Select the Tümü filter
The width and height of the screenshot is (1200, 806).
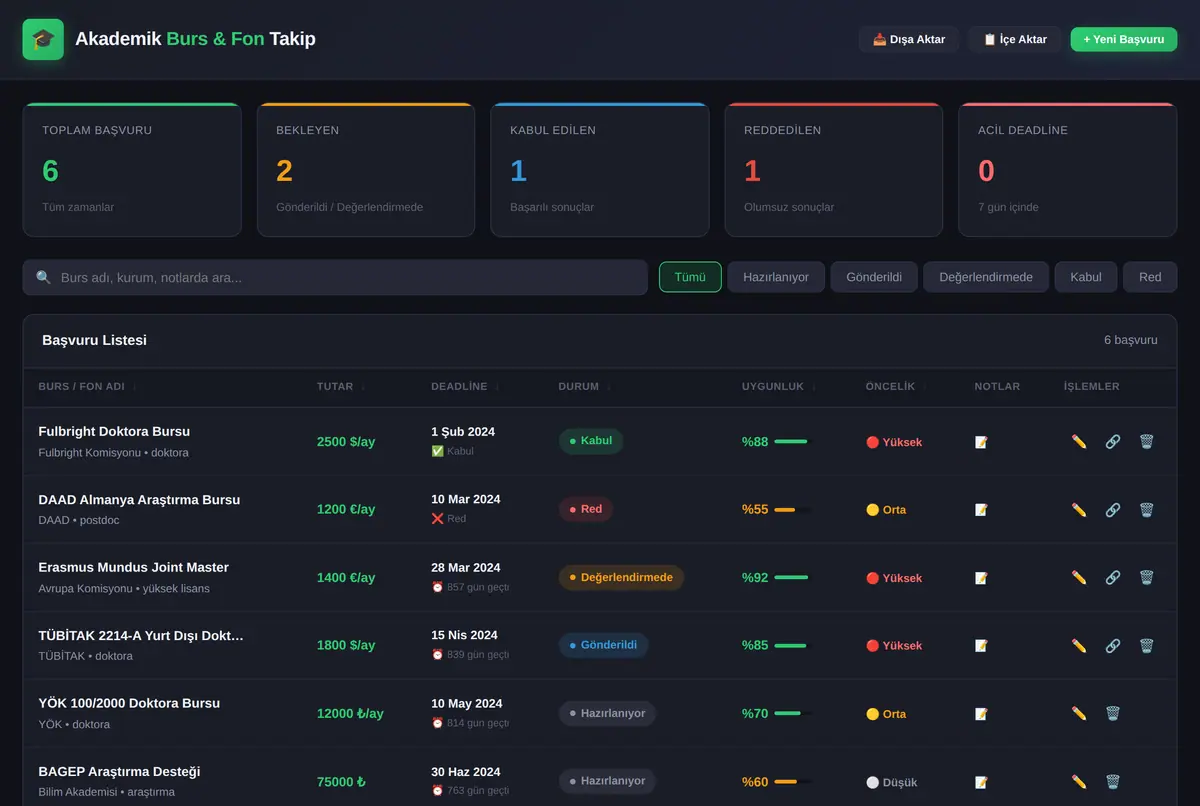click(690, 277)
